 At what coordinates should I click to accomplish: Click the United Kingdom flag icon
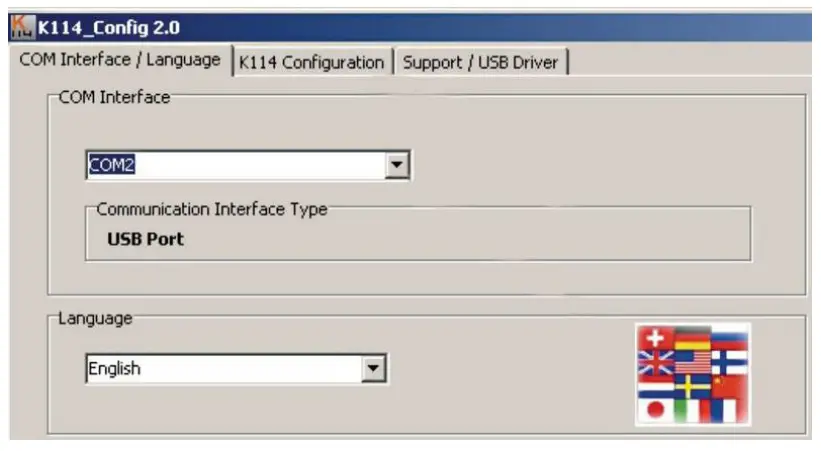(655, 363)
